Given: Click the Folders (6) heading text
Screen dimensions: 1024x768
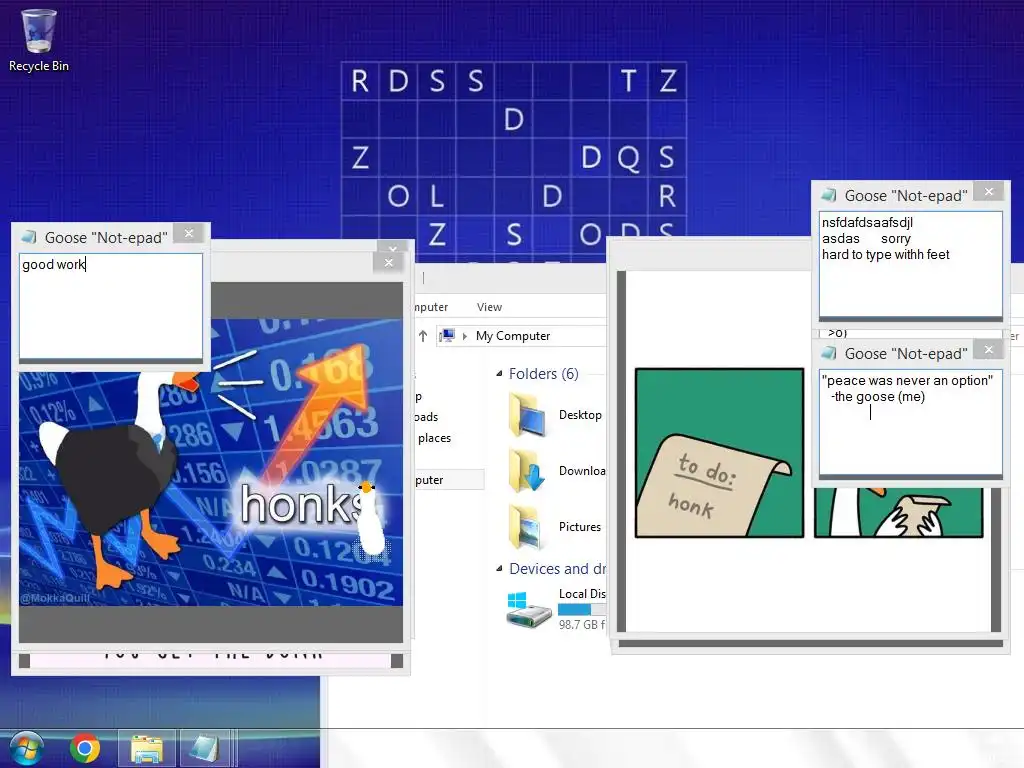Looking at the screenshot, I should tap(543, 374).
